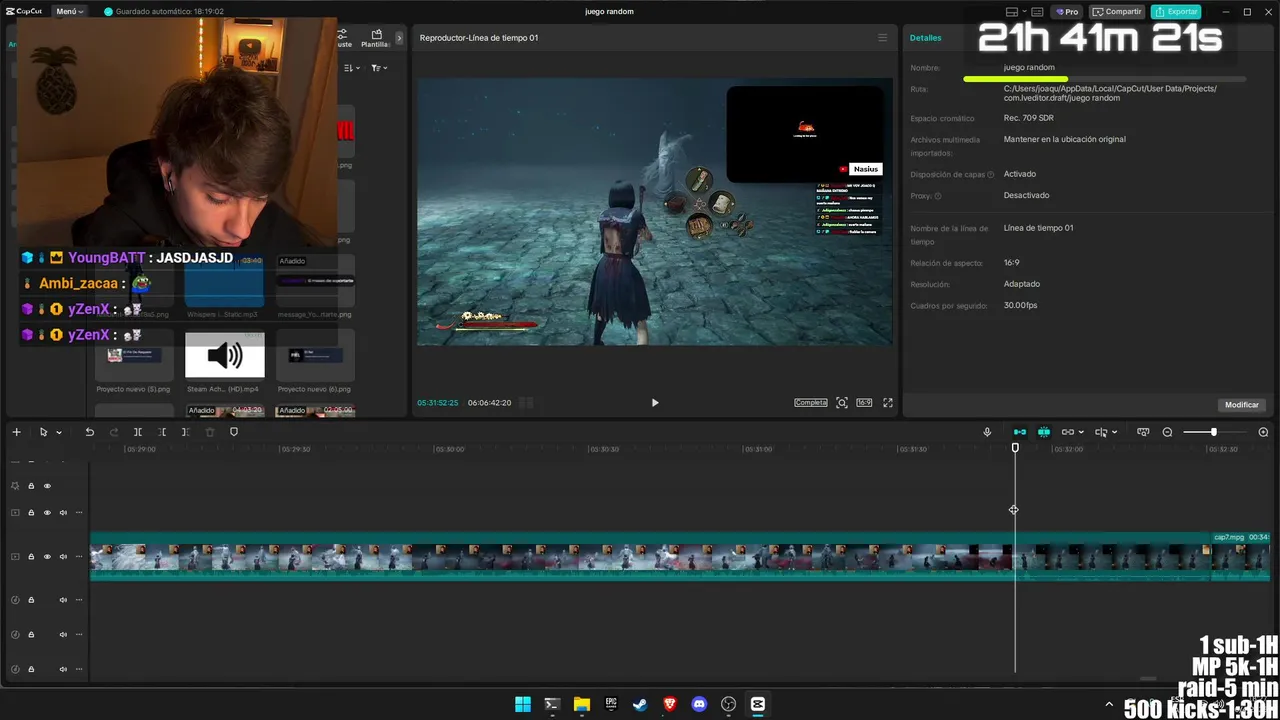Lock the main video track containing clips
The width and height of the screenshot is (1280, 720).
click(31, 557)
